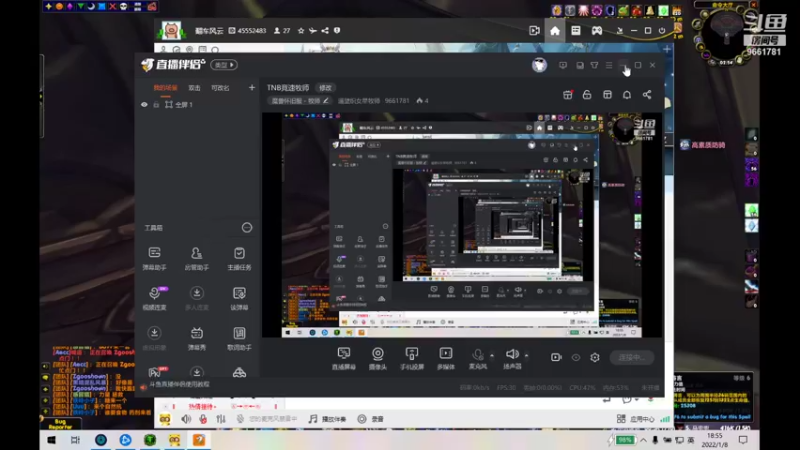Open the mode switch pill beside logo

(224, 65)
